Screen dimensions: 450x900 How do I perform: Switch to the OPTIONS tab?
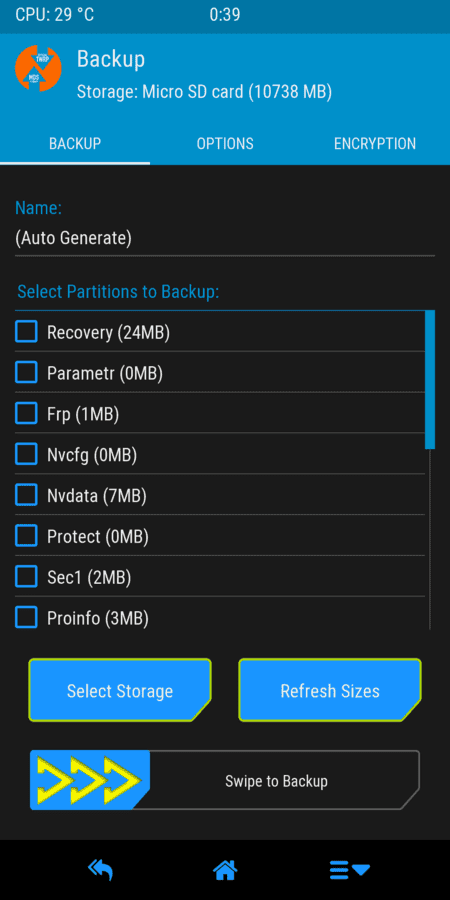click(x=225, y=143)
